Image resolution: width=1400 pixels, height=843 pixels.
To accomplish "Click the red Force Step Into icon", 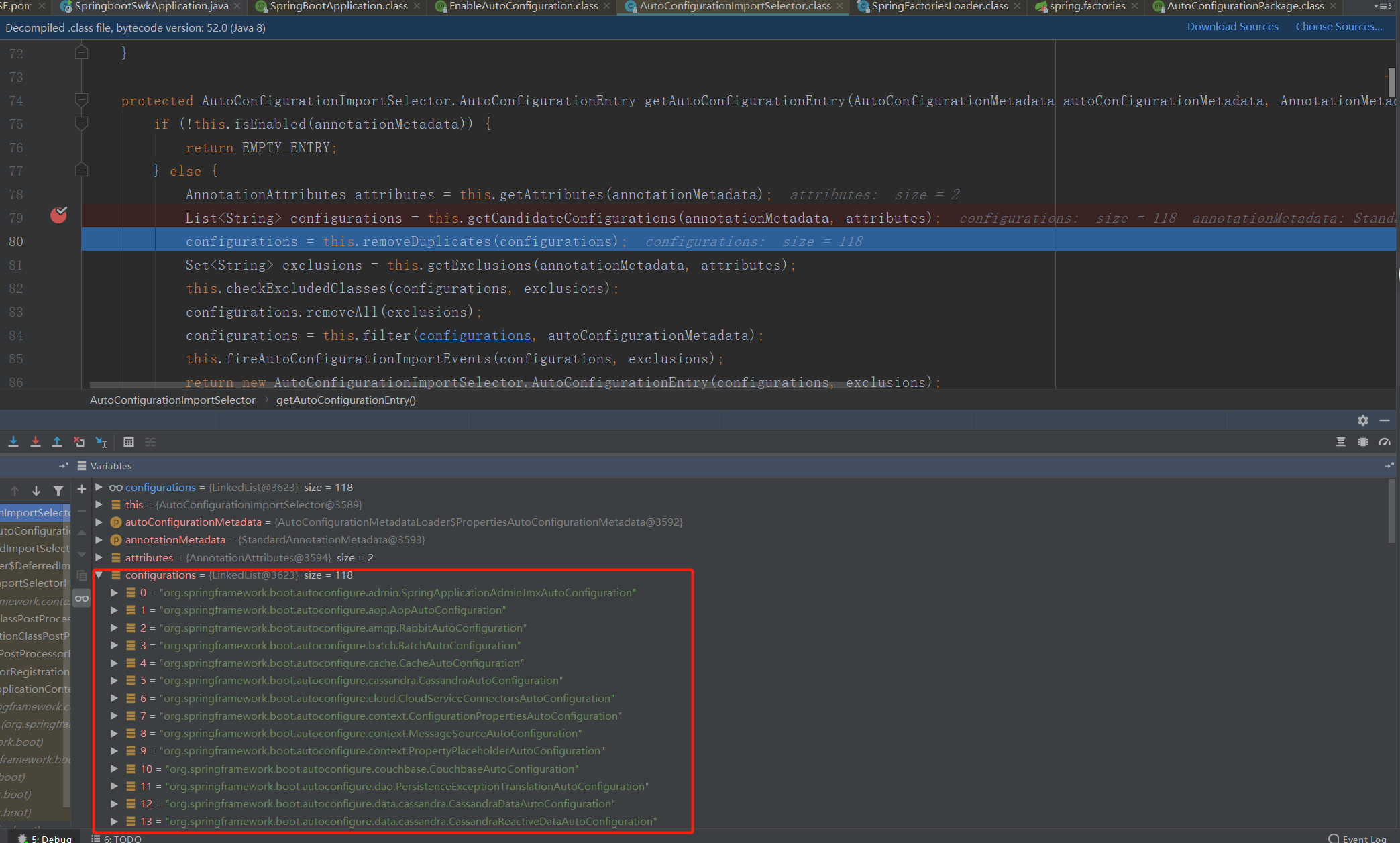I will pyautogui.click(x=36, y=442).
